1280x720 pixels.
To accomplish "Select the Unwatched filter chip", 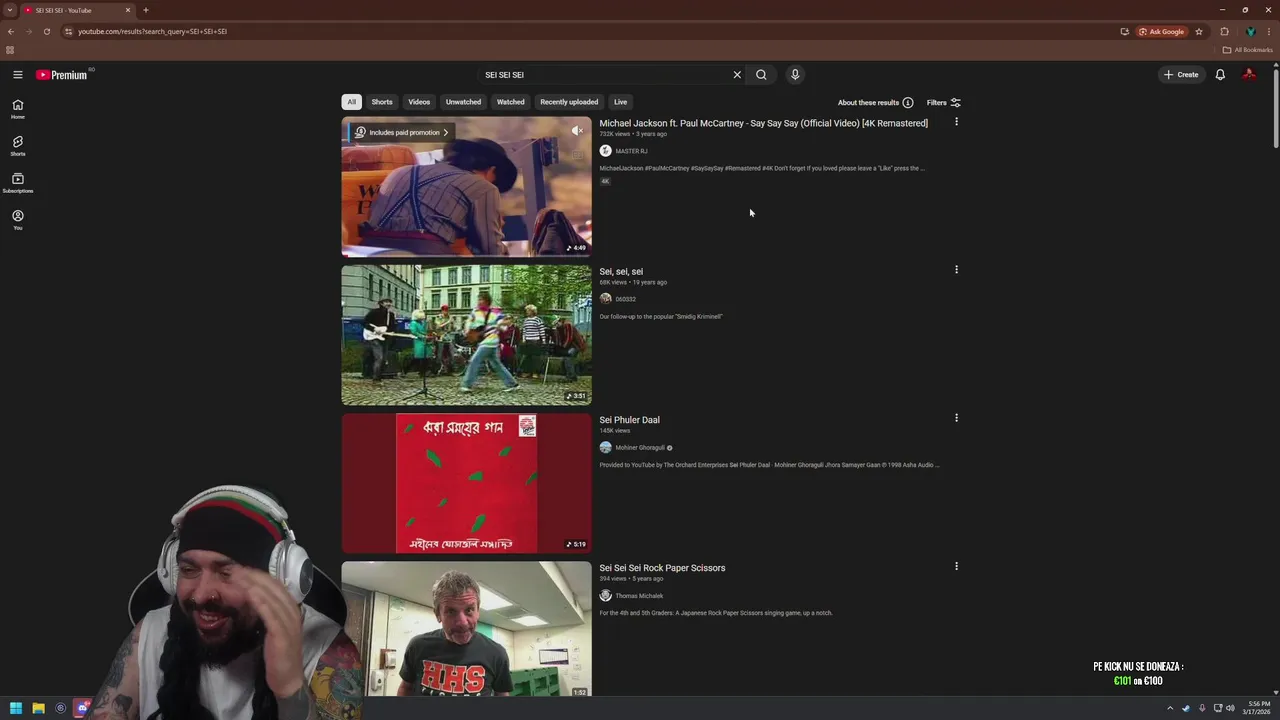I will [463, 102].
